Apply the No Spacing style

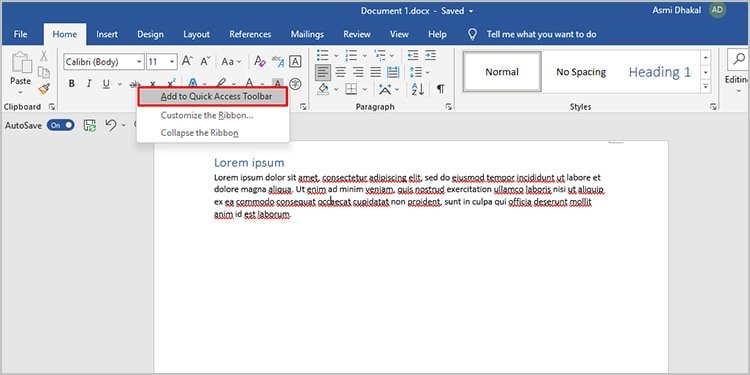coord(581,72)
